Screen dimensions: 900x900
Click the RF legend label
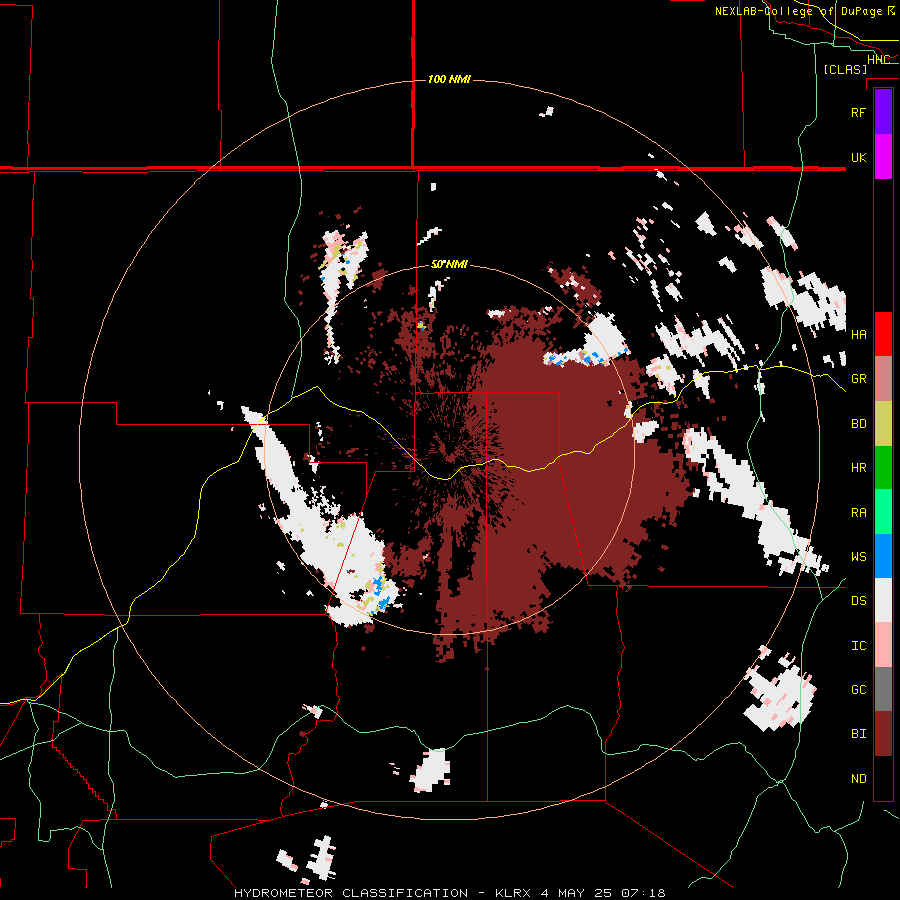tap(858, 112)
